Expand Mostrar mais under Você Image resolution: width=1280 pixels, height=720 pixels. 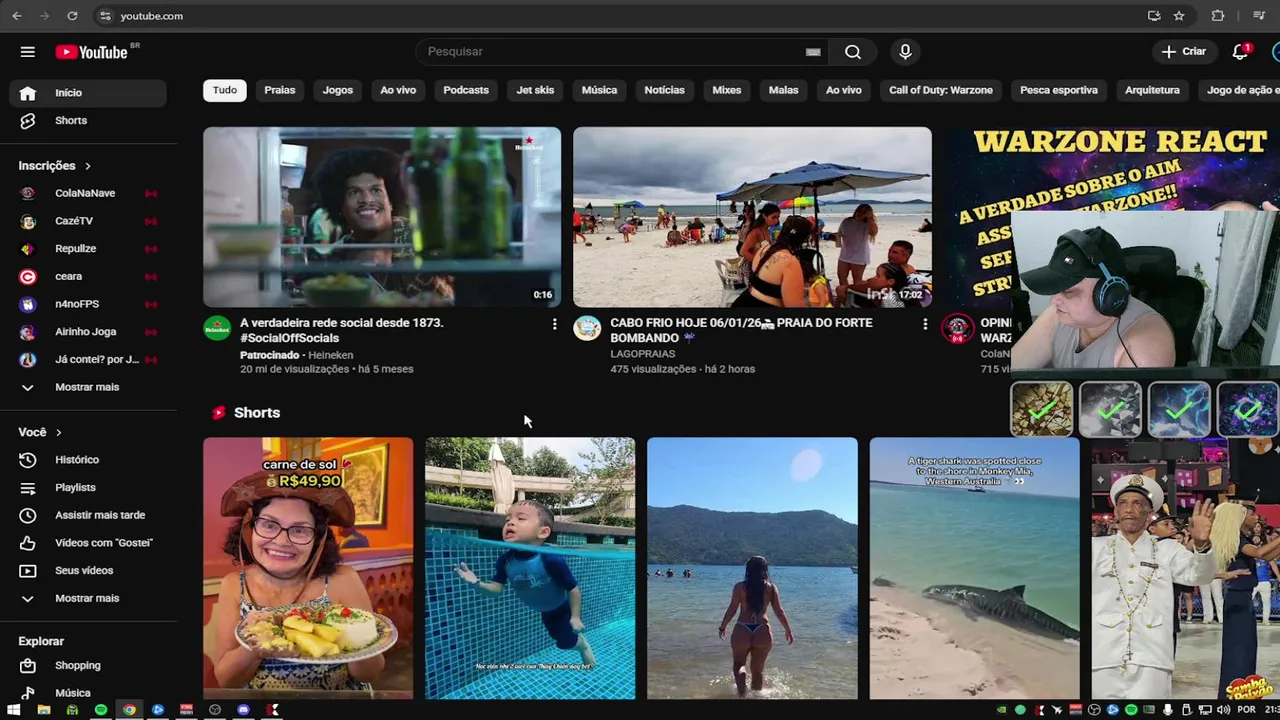(89, 598)
